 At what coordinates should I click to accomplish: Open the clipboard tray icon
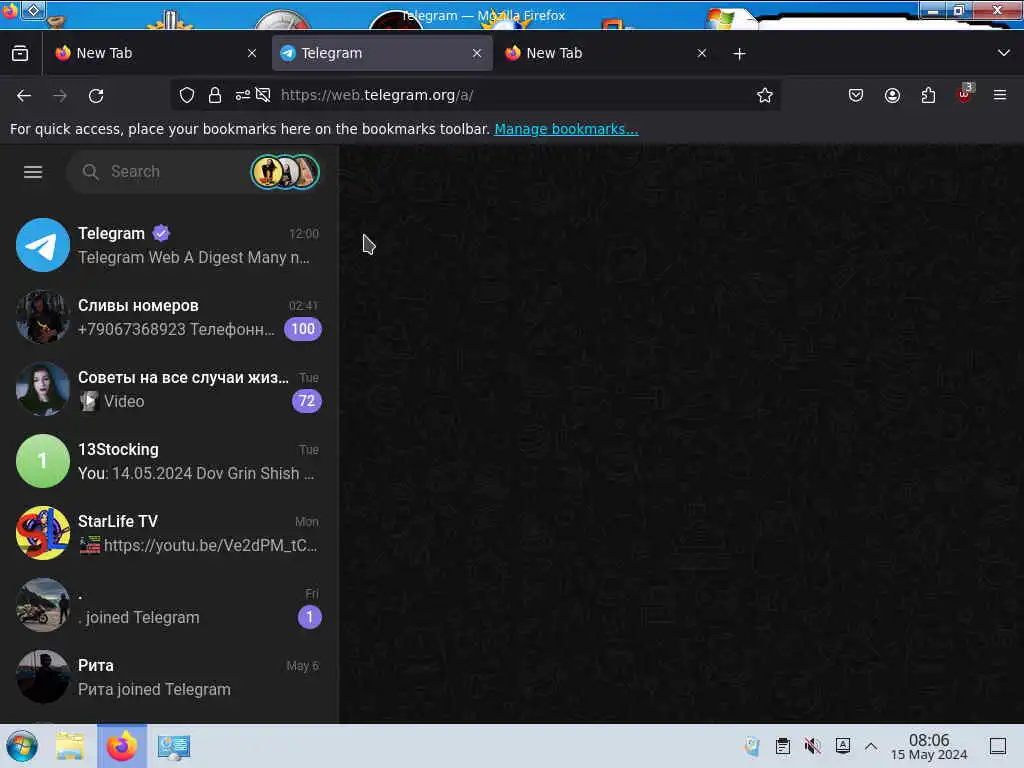pyautogui.click(x=782, y=746)
